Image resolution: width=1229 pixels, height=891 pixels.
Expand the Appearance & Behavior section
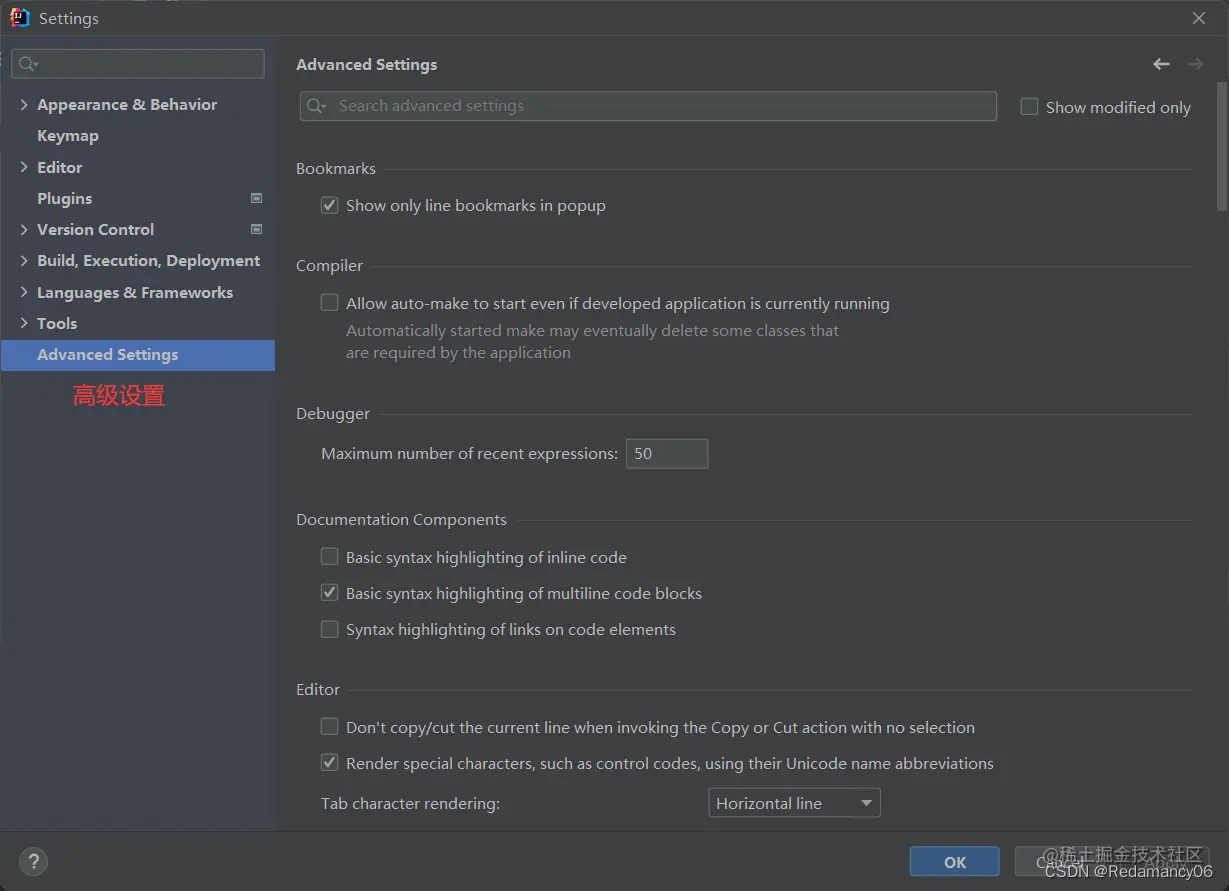(x=24, y=104)
